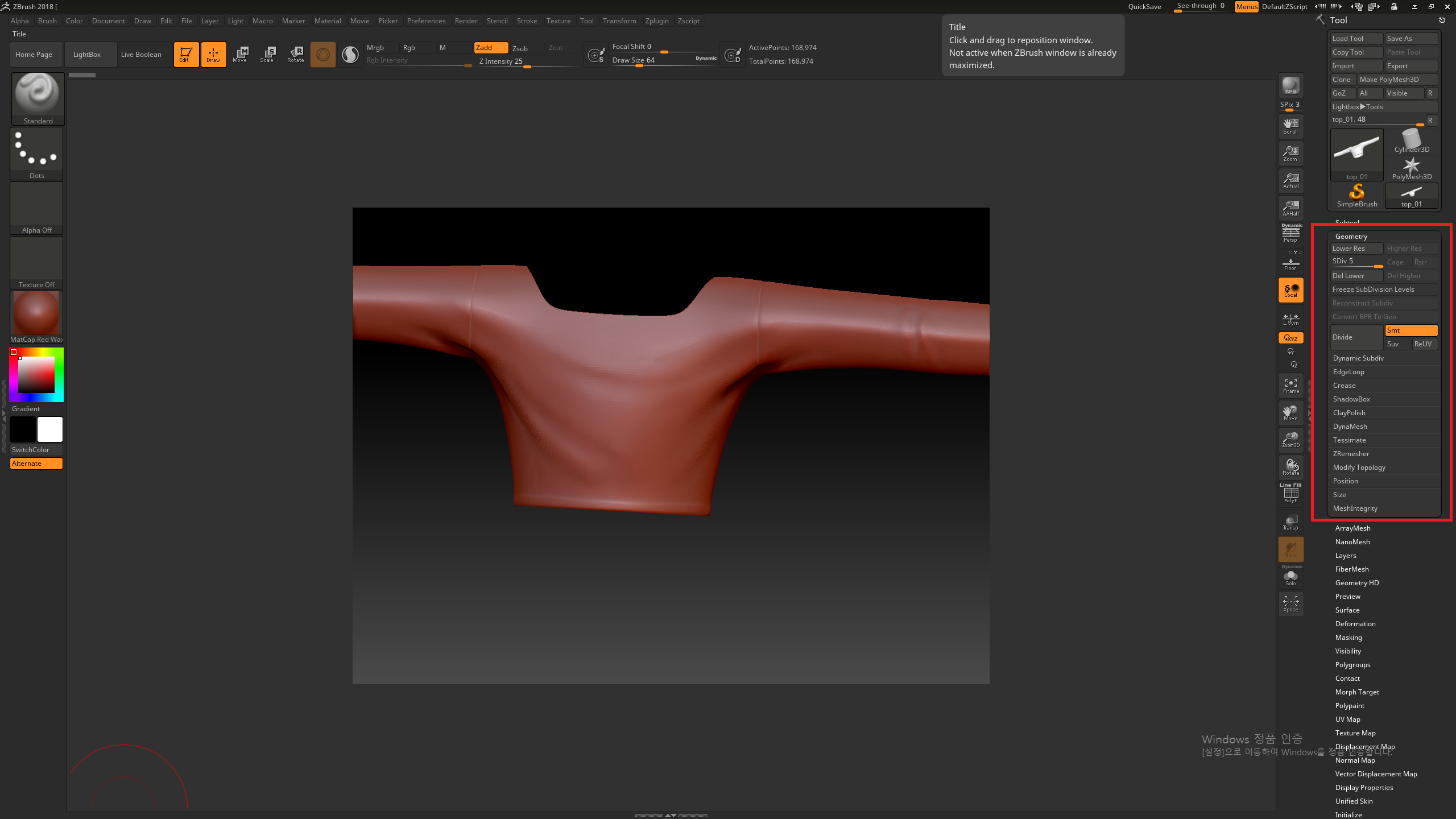Expand the ZRemesher section
Screen dimensions: 1456x819
[x=1351, y=454]
